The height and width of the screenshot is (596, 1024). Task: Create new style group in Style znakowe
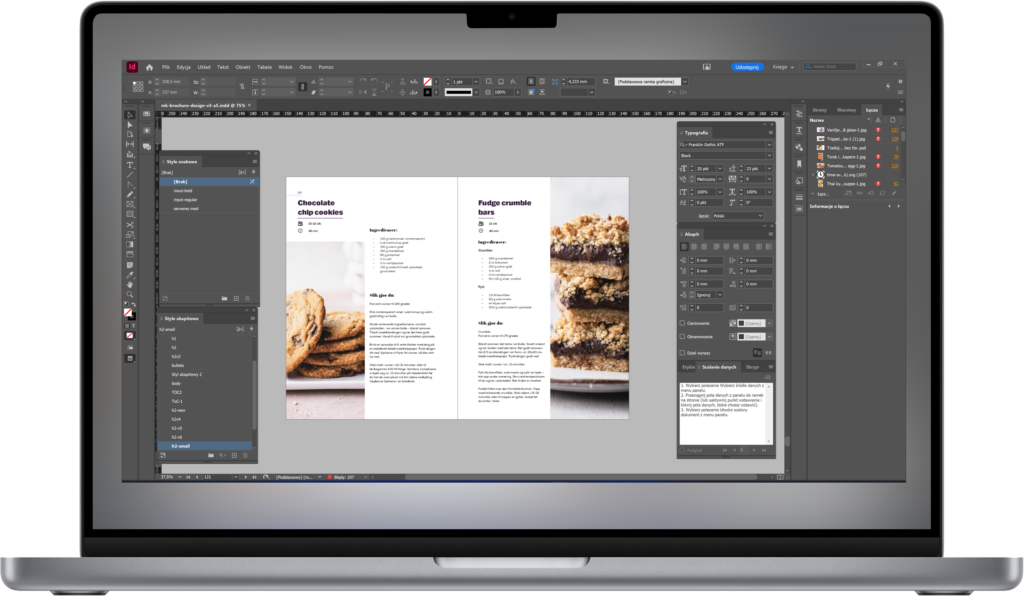pyautogui.click(x=224, y=298)
